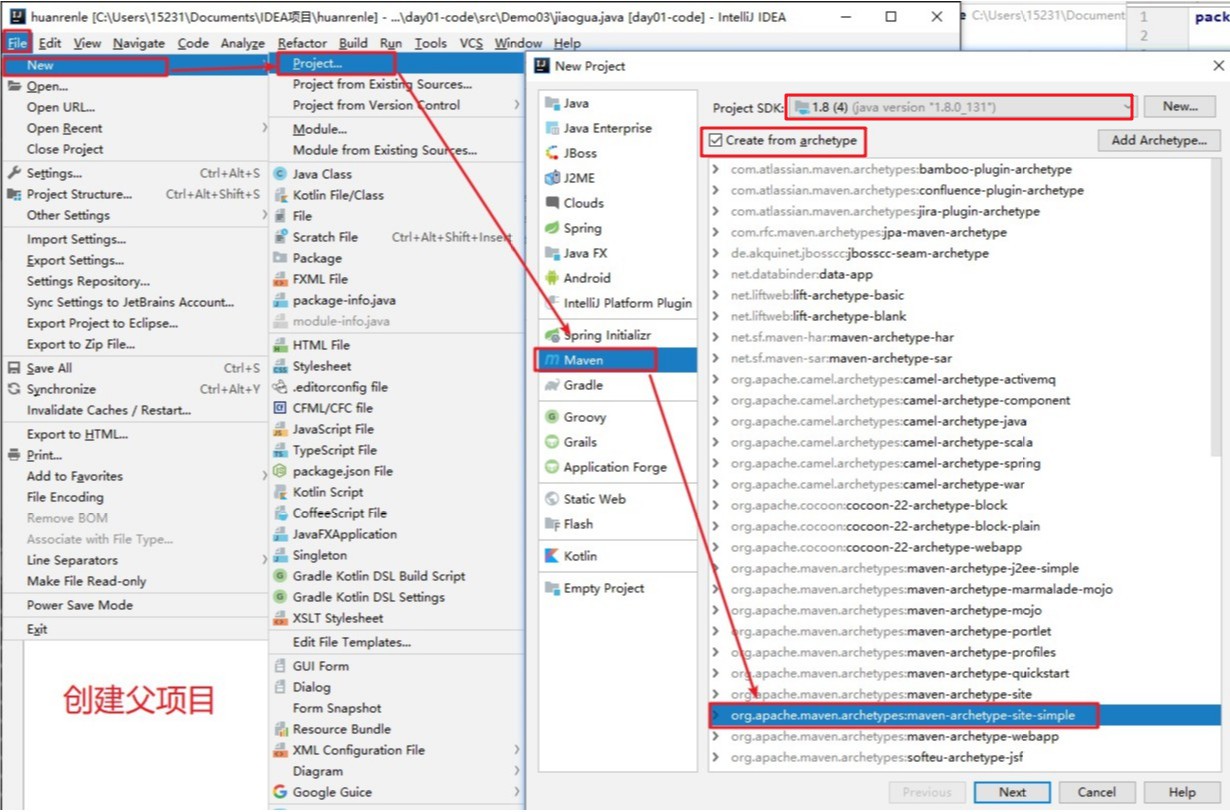Click the Save All disk icon
The image size is (1230, 812).
tap(14, 368)
